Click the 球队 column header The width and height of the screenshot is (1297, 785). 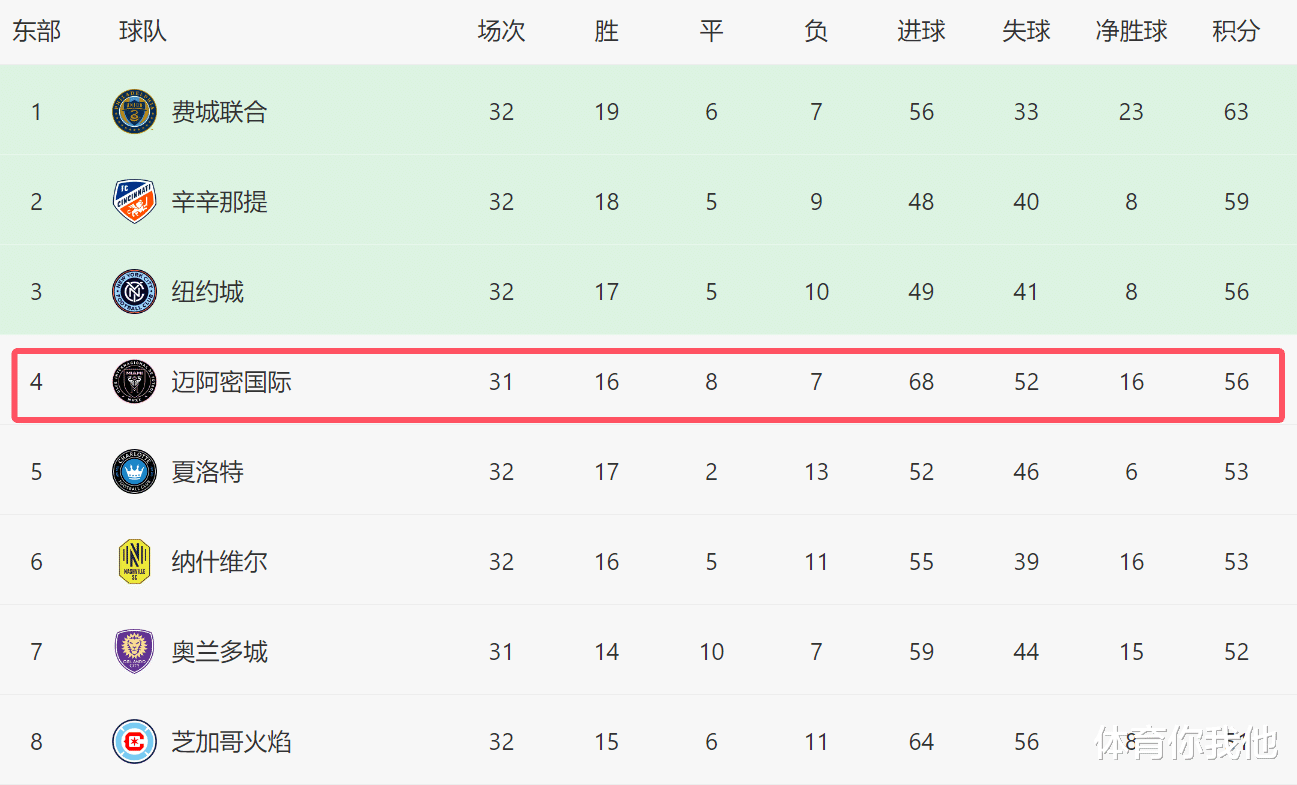142,31
